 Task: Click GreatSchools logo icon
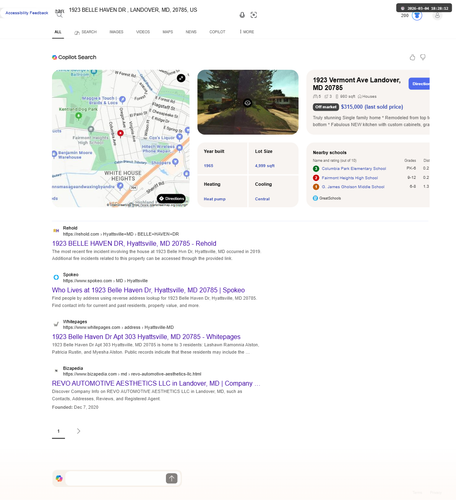pos(315,198)
